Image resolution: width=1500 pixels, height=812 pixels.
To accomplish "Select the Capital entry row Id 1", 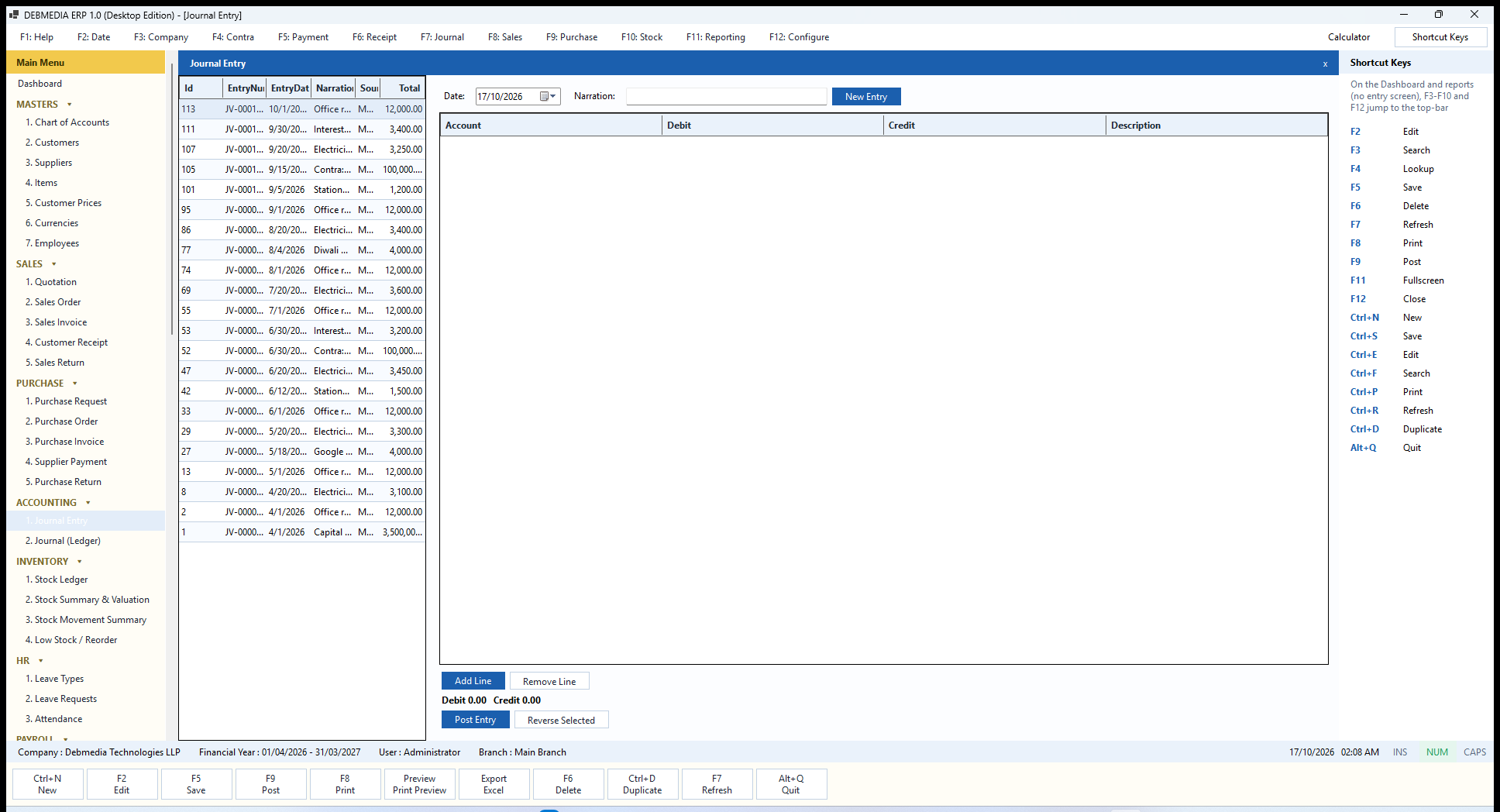I will [302, 532].
